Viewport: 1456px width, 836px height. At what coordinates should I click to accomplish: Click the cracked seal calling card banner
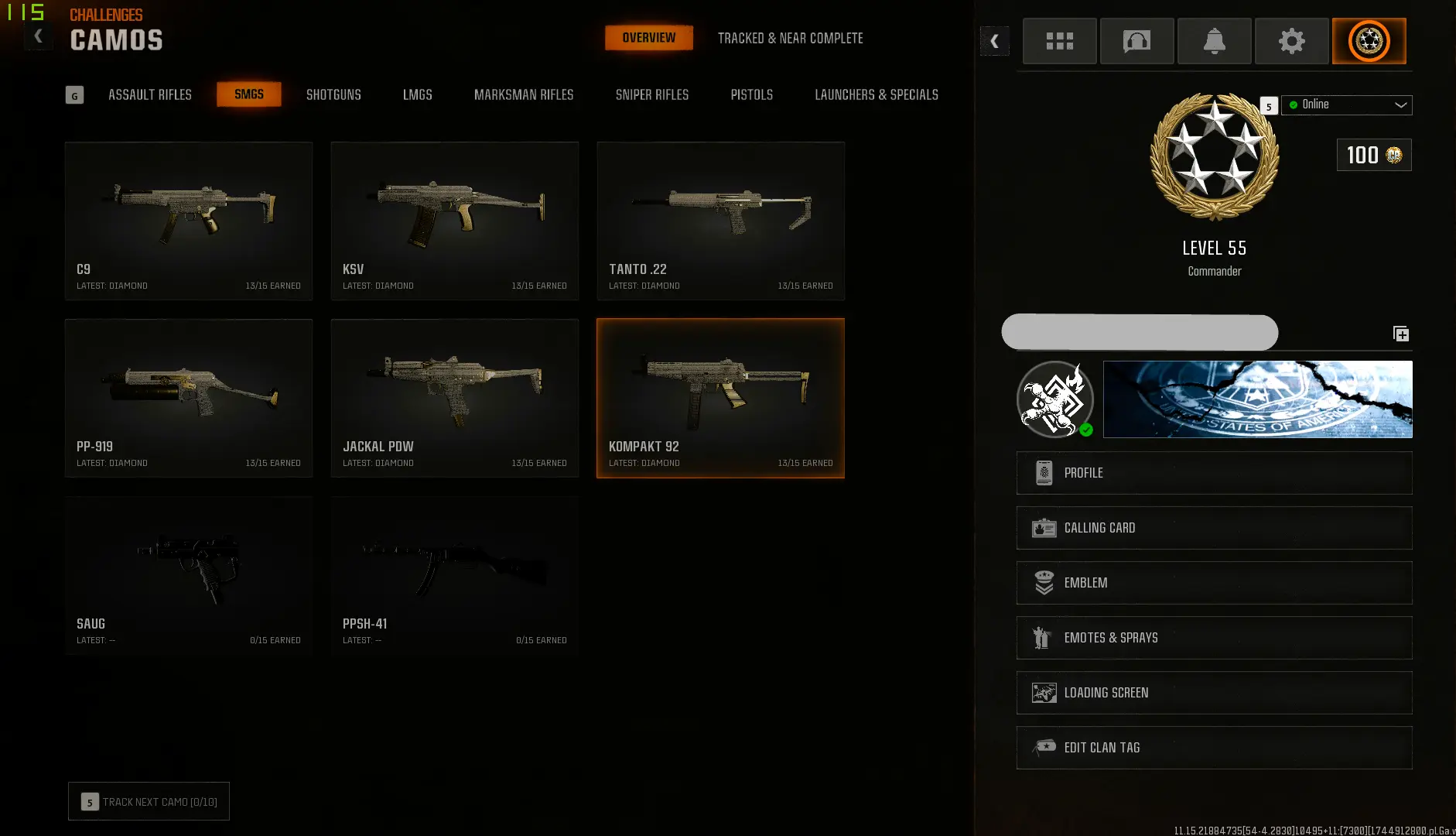pos(1257,399)
